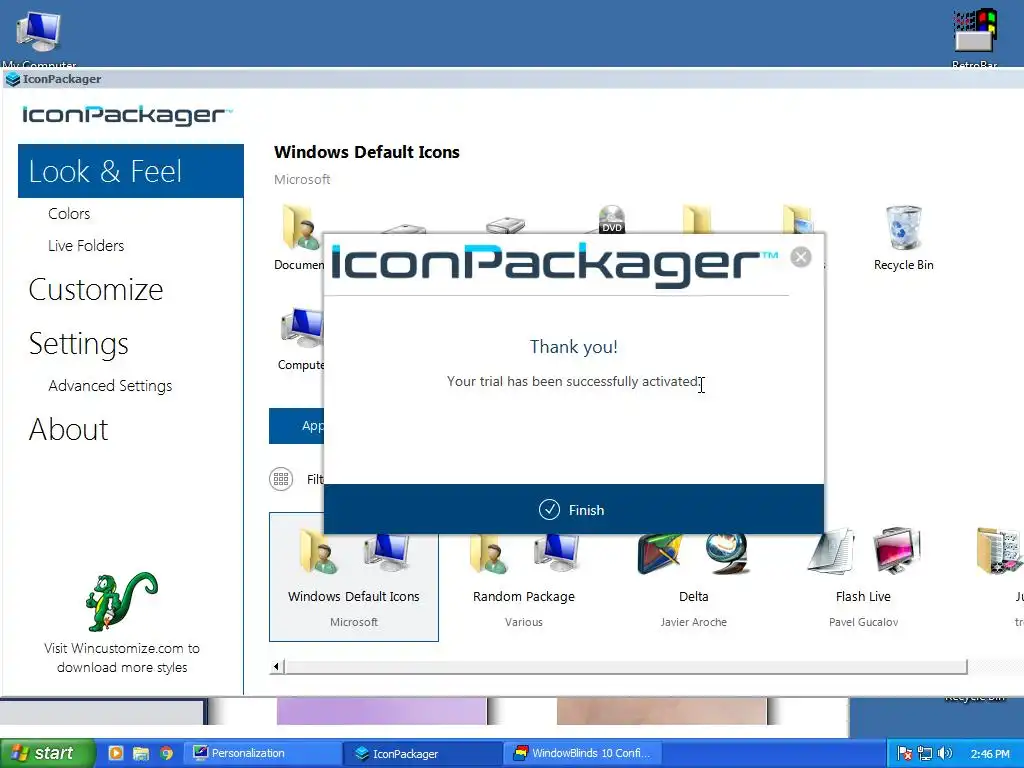Launch media player from quick launch
Image resolution: width=1024 pixels, height=768 pixels.
point(116,753)
